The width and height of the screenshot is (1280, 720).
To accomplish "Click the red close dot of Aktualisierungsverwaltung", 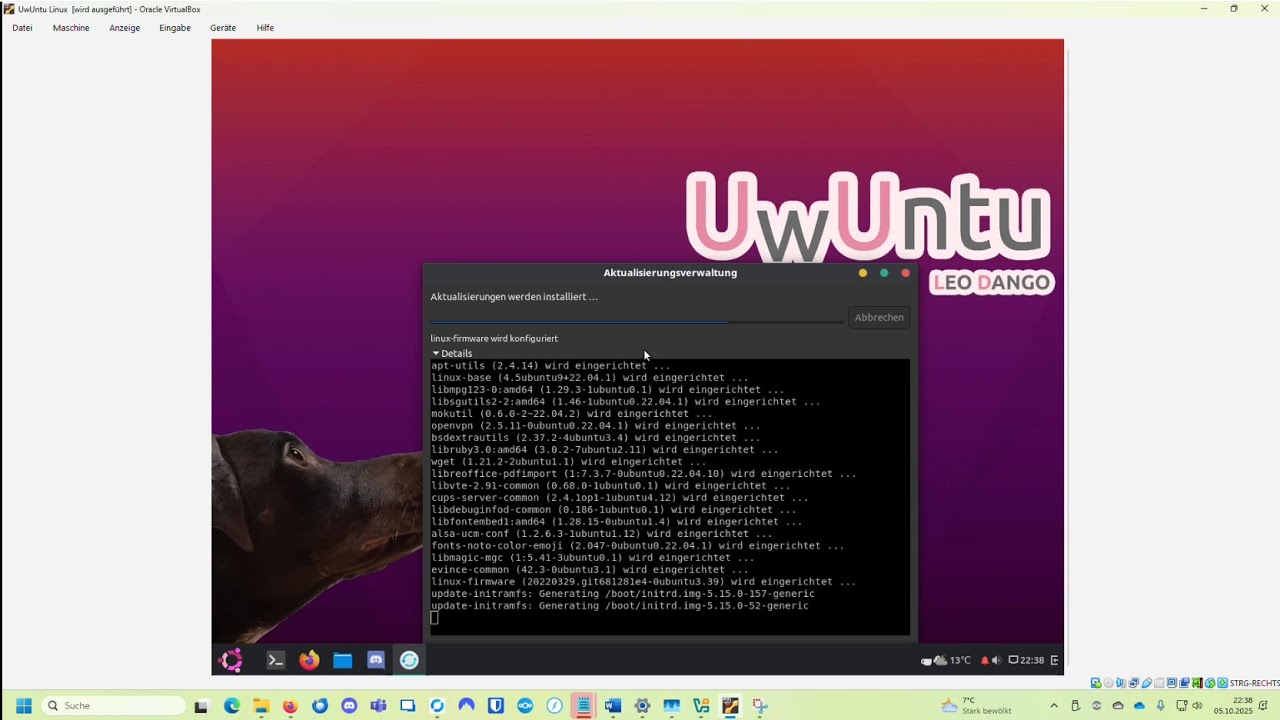I will pos(906,273).
